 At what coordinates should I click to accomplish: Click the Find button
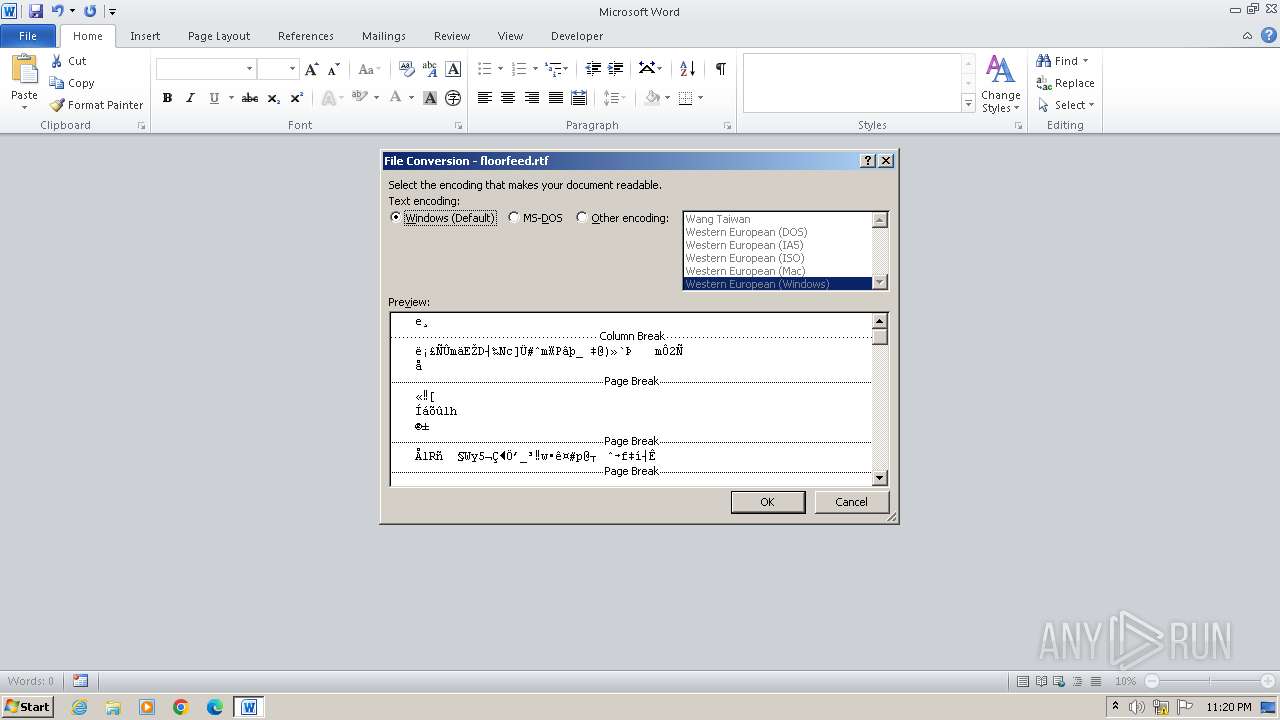click(1062, 61)
